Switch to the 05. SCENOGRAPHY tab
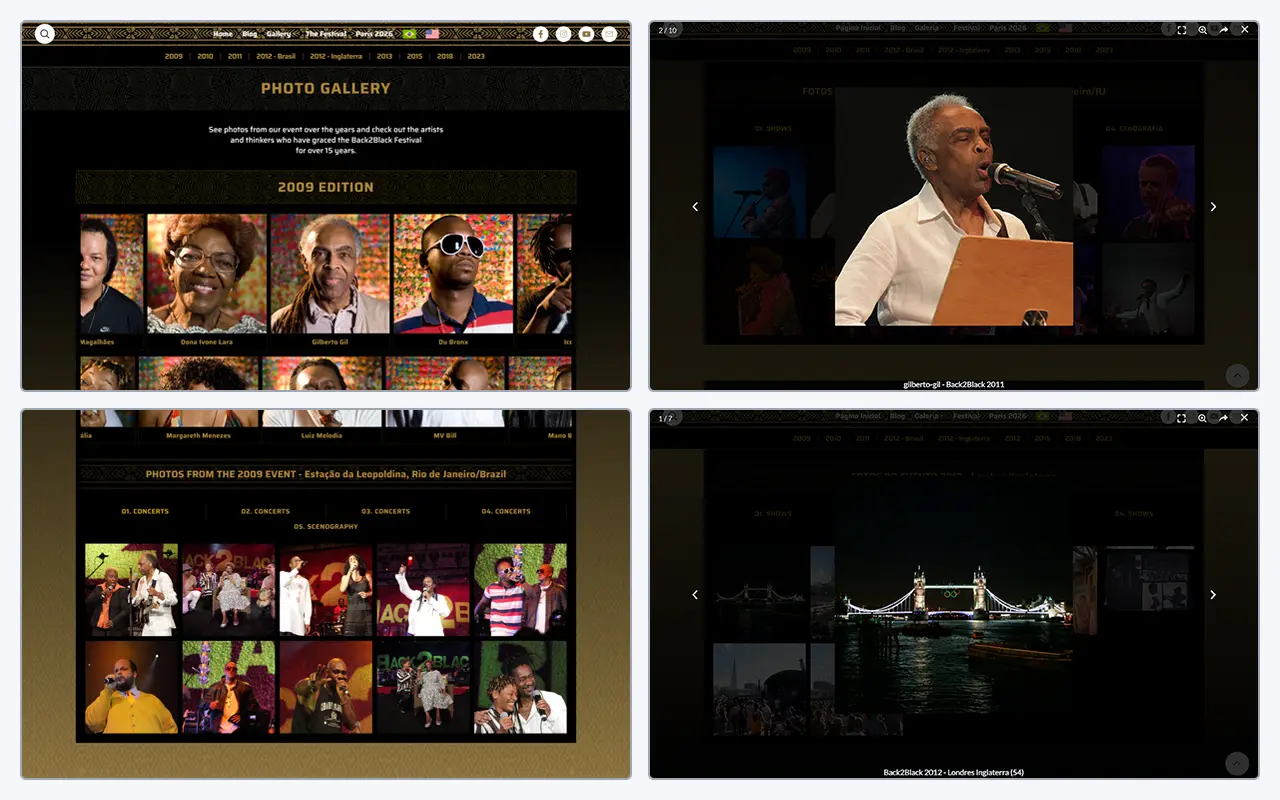The width and height of the screenshot is (1280, 800). [x=326, y=526]
